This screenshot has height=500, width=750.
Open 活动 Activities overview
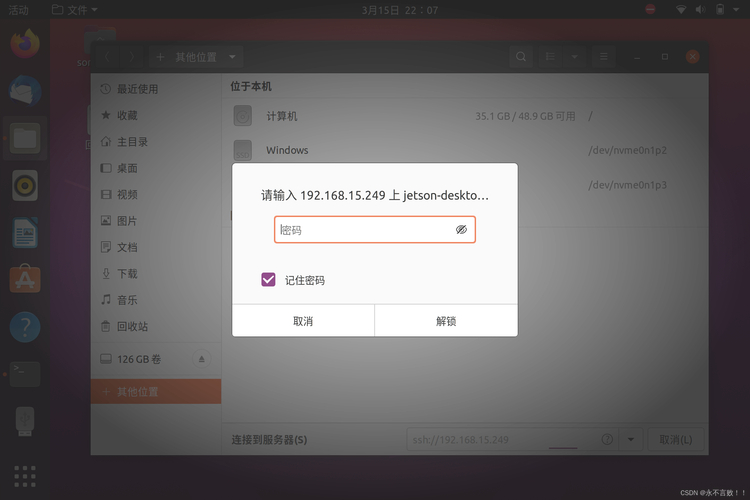(19, 10)
